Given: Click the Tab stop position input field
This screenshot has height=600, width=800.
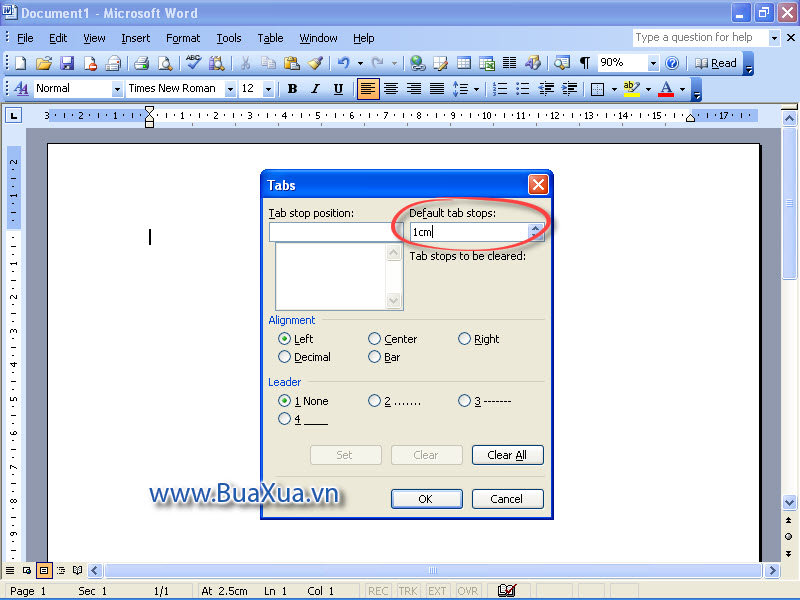Looking at the screenshot, I should [336, 232].
